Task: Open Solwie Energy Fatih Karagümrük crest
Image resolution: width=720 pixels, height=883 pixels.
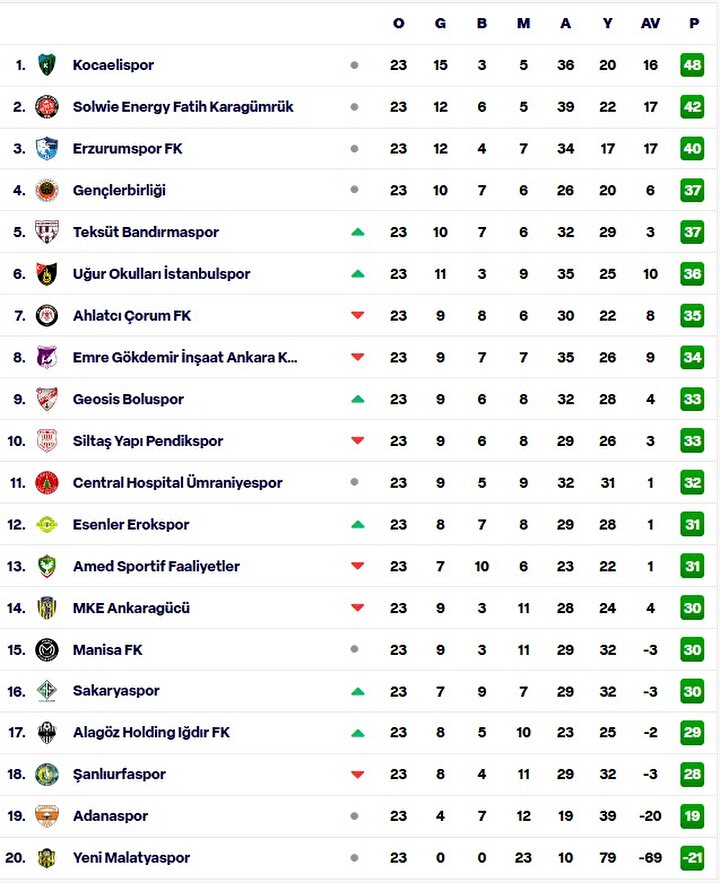Action: click(47, 106)
